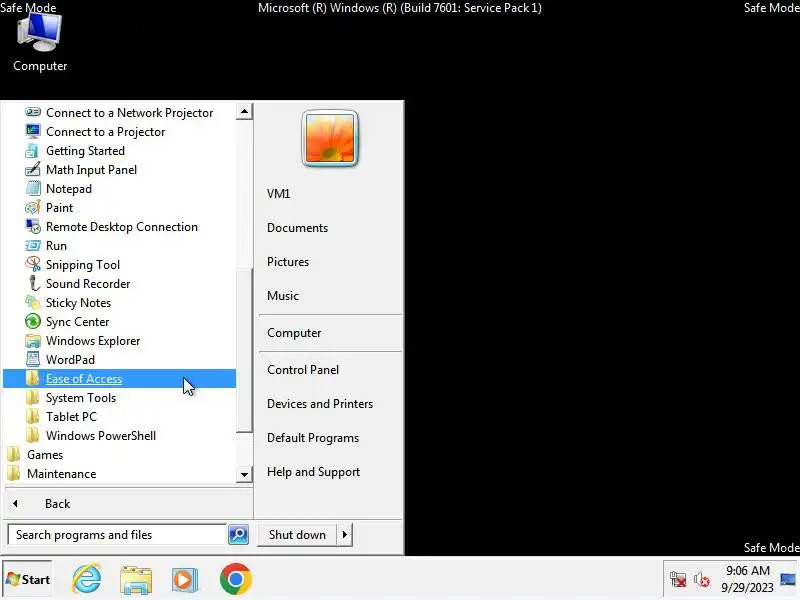
Task: Click the network disconnected tray icon
Action: pyautogui.click(x=678, y=580)
